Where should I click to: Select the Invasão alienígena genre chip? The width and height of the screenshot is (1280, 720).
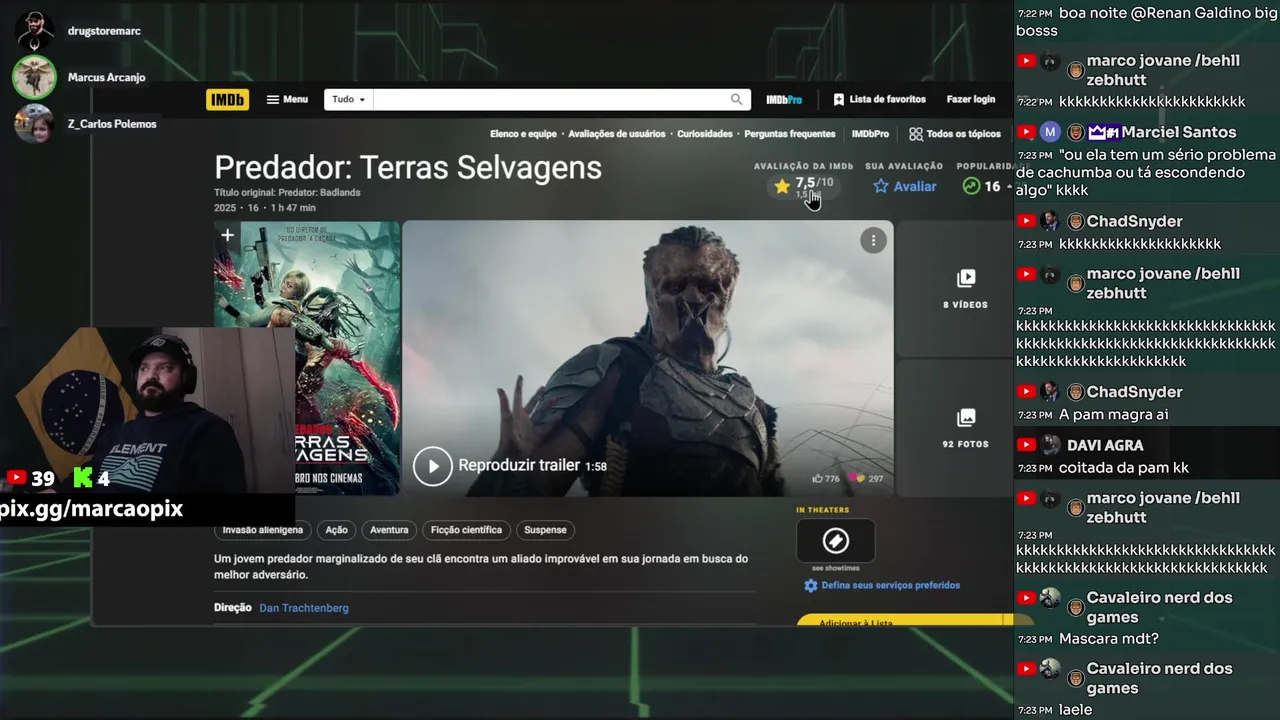[263, 530]
